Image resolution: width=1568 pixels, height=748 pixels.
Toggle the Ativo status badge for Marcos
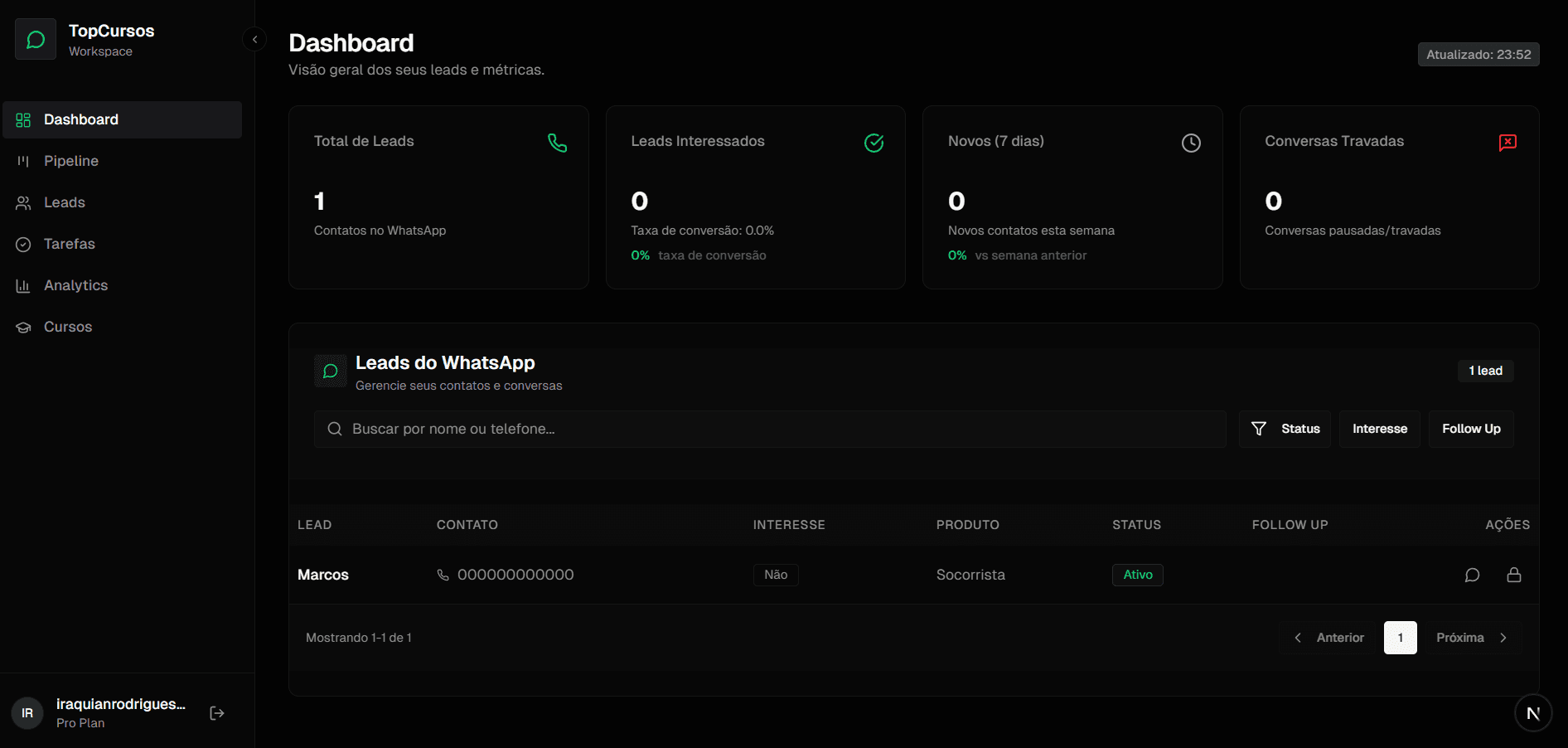[1137, 574]
